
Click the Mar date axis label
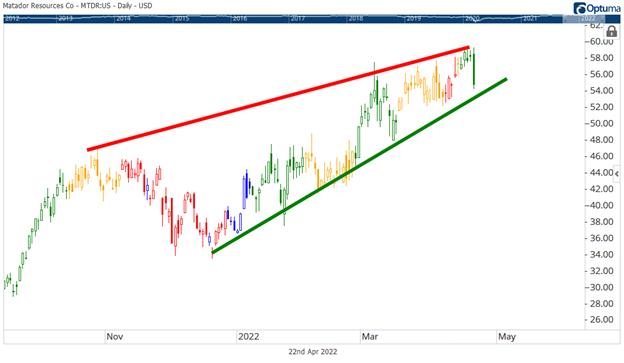[370, 337]
